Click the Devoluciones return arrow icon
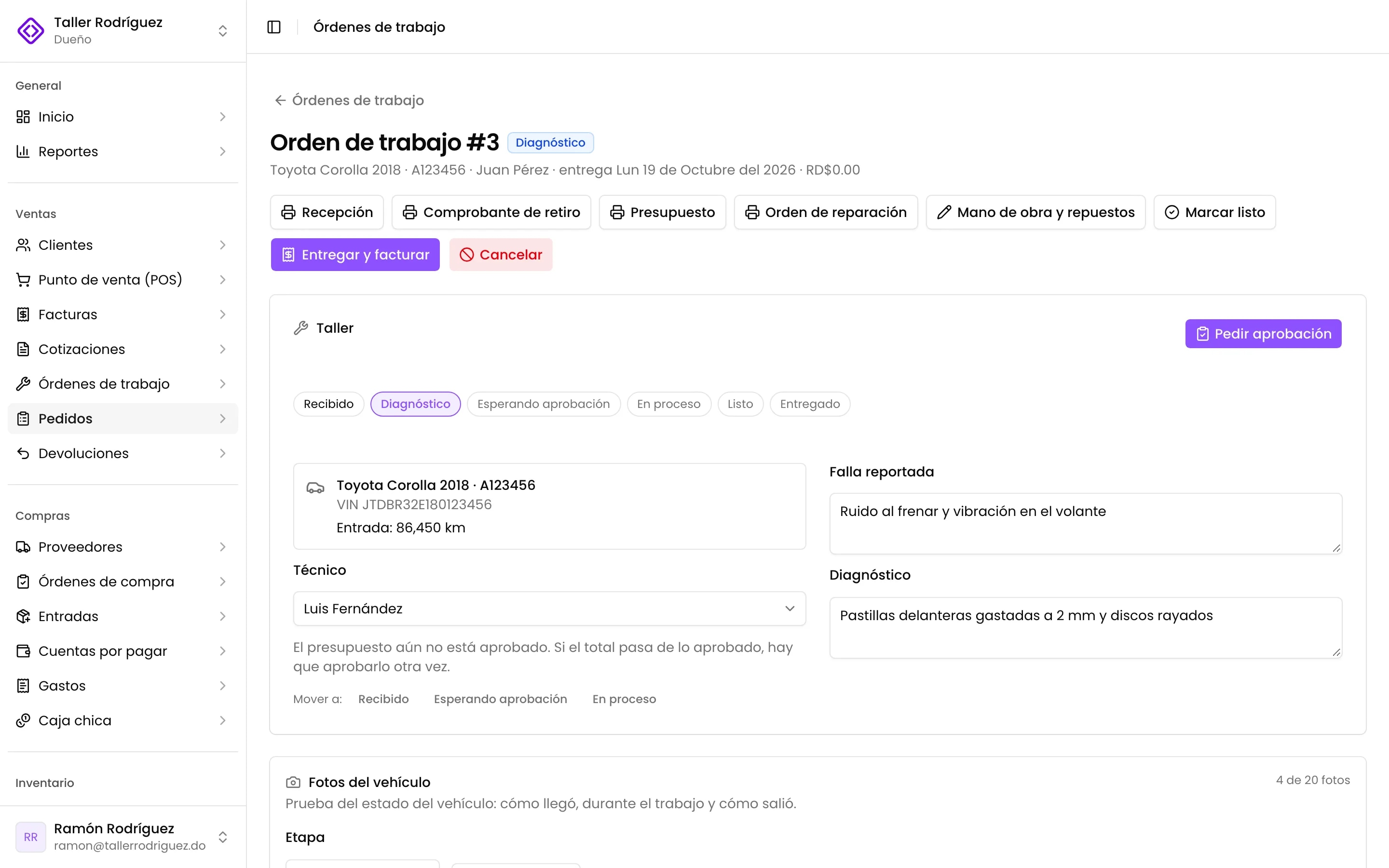This screenshot has height=868, width=1389. coord(23,453)
